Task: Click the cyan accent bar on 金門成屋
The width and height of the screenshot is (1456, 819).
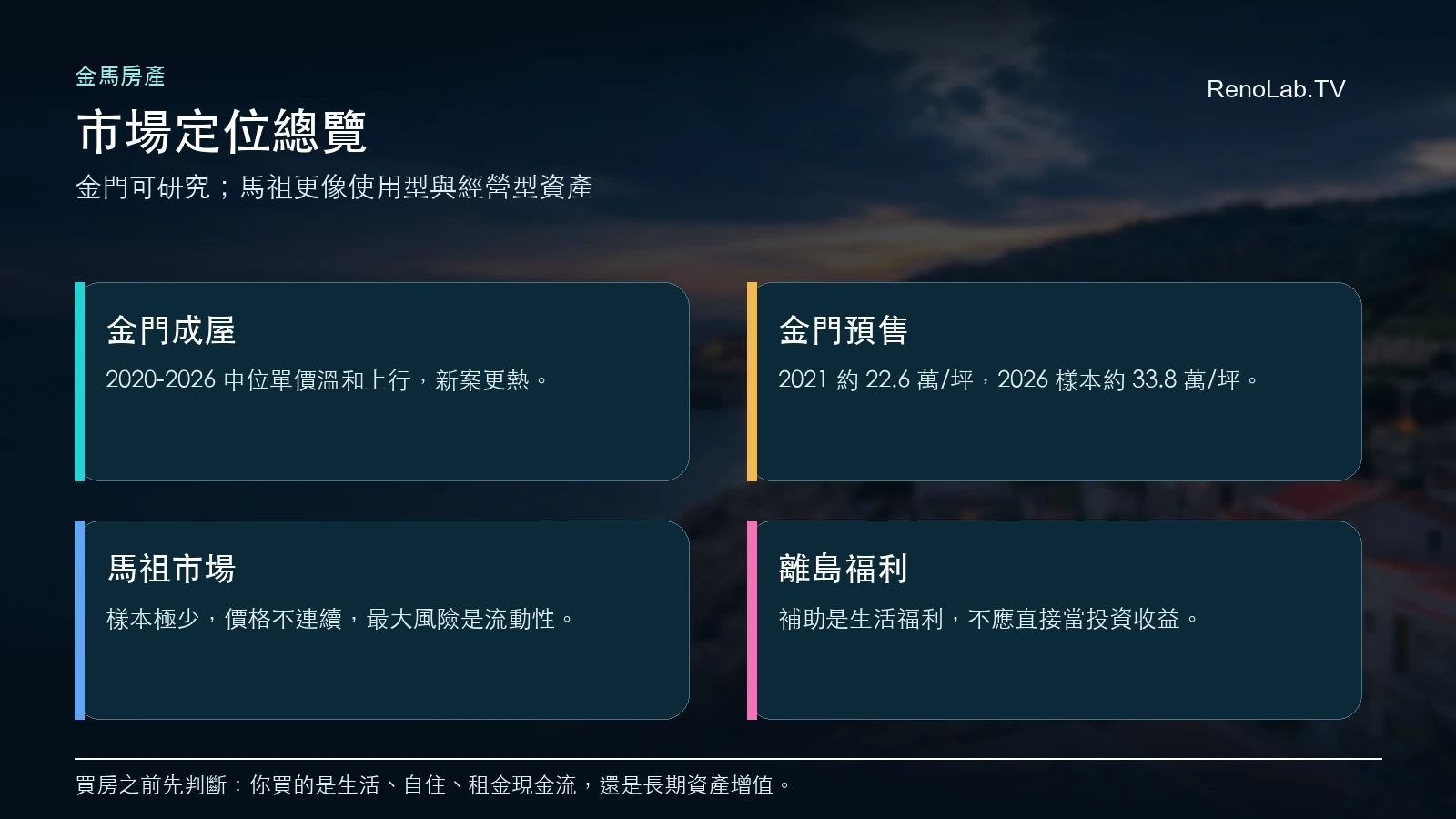Action: [x=79, y=381]
